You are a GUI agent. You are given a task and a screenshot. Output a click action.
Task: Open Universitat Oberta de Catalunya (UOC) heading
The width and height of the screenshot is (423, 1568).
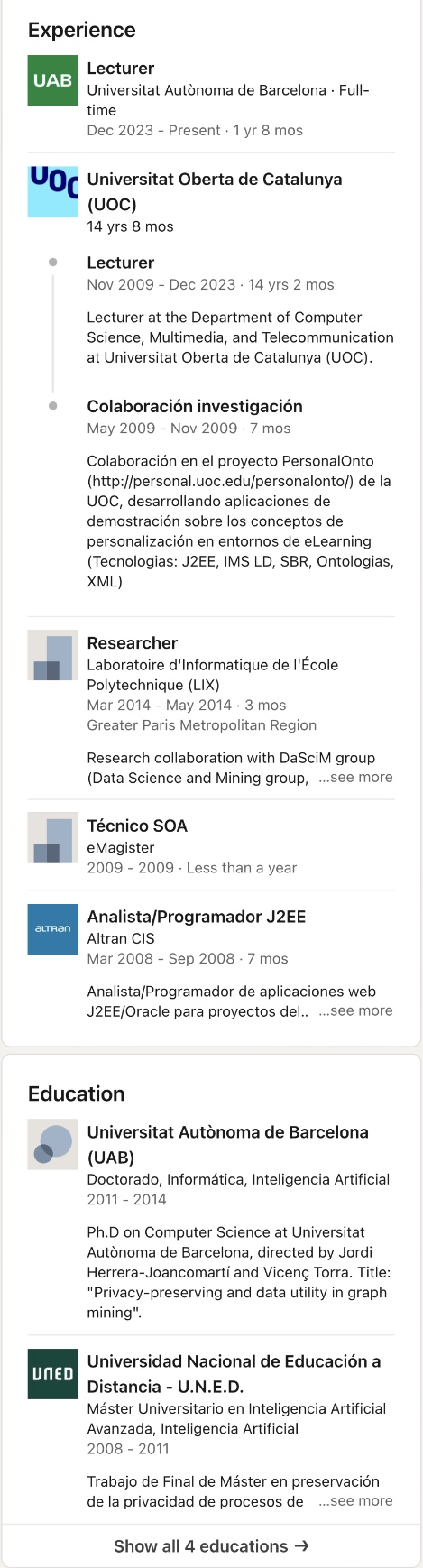point(215,191)
